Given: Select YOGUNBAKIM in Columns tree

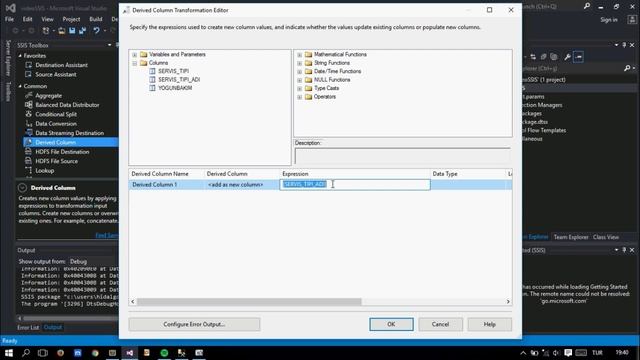Looking at the screenshot, I should pos(175,88).
